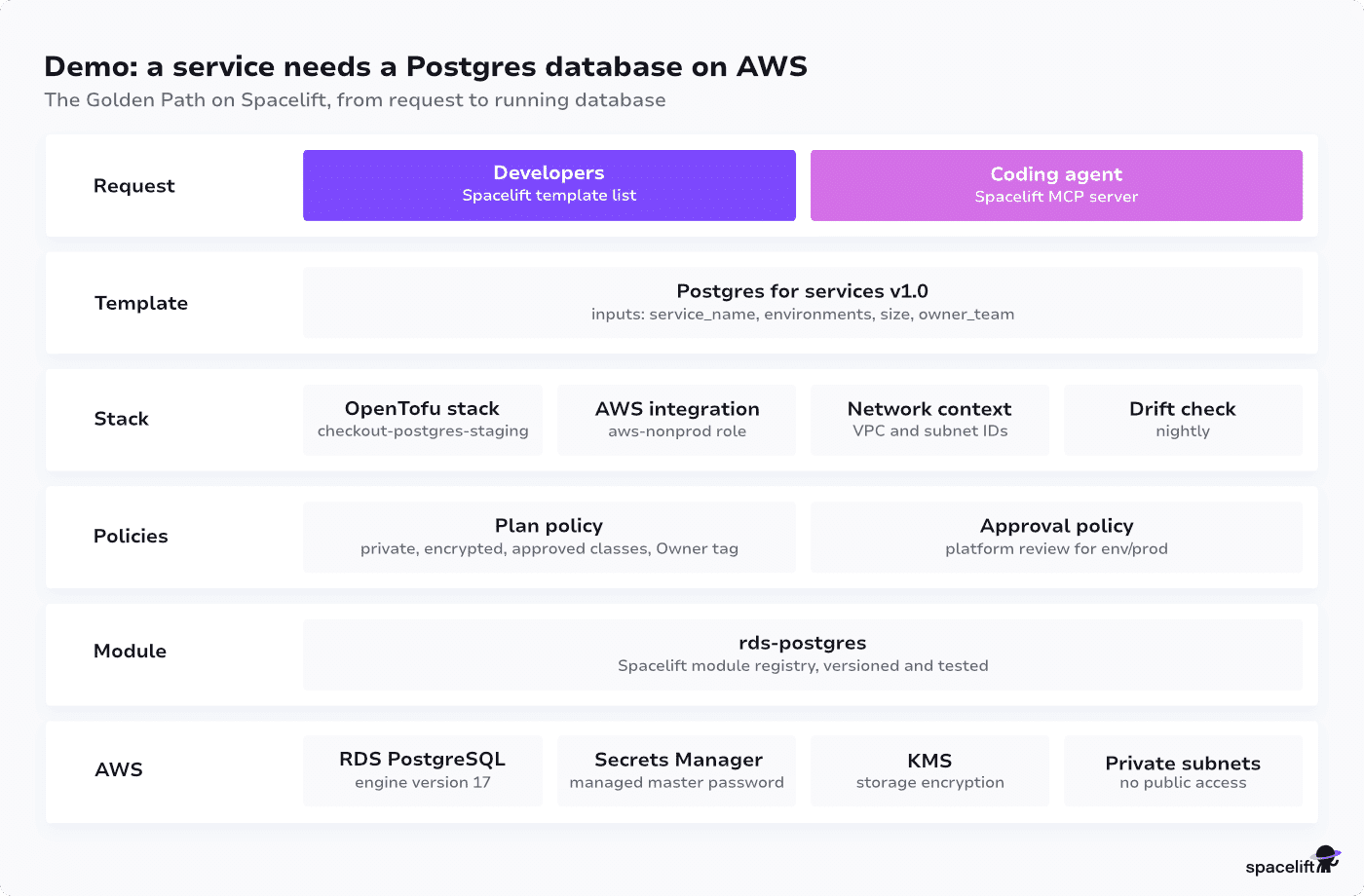Click the 'VPC and subnet IDs' text
The height and width of the screenshot is (896, 1364).
tap(930, 431)
